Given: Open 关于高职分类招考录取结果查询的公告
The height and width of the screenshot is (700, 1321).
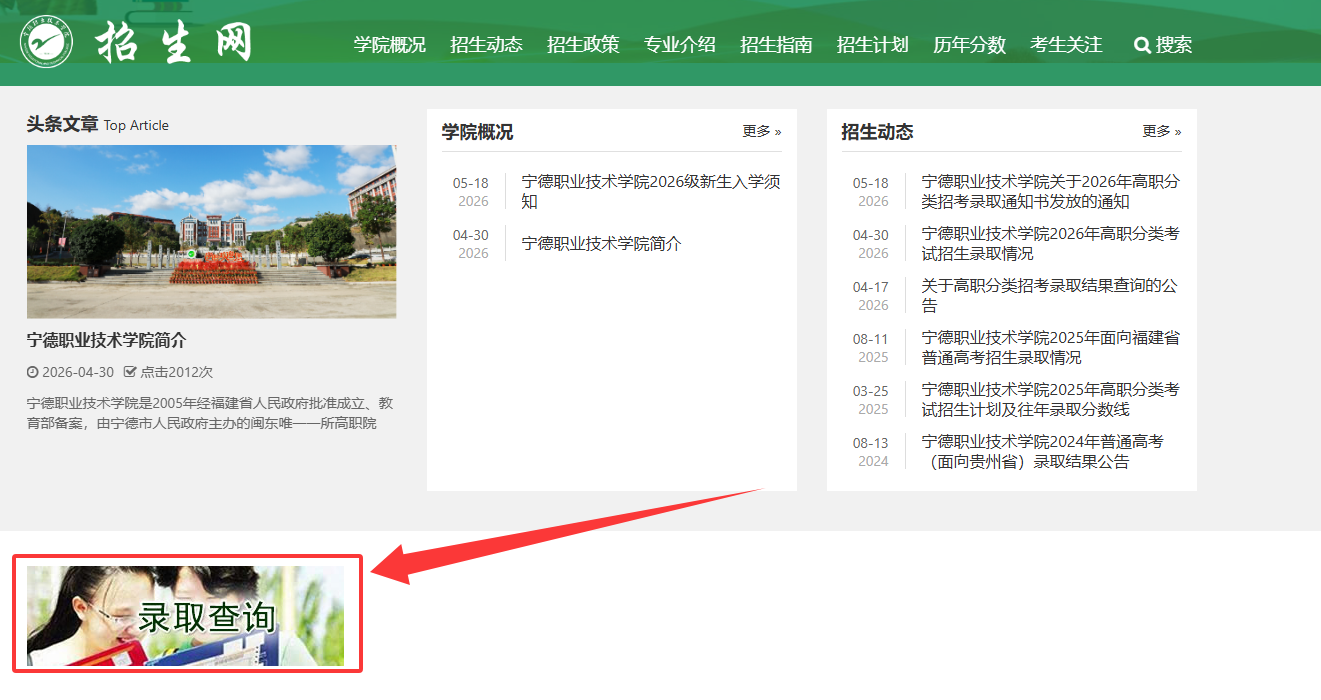Looking at the screenshot, I should pyautogui.click(x=1050, y=296).
